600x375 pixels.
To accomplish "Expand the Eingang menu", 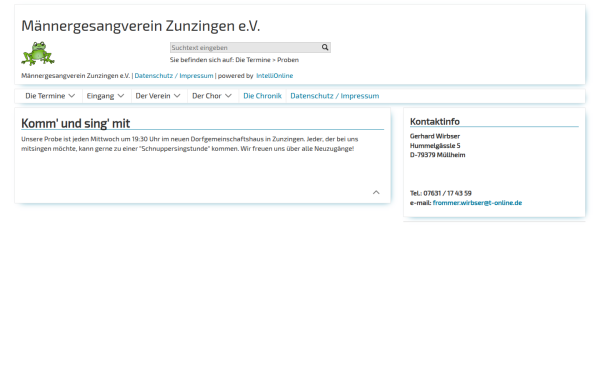I will (x=105, y=96).
